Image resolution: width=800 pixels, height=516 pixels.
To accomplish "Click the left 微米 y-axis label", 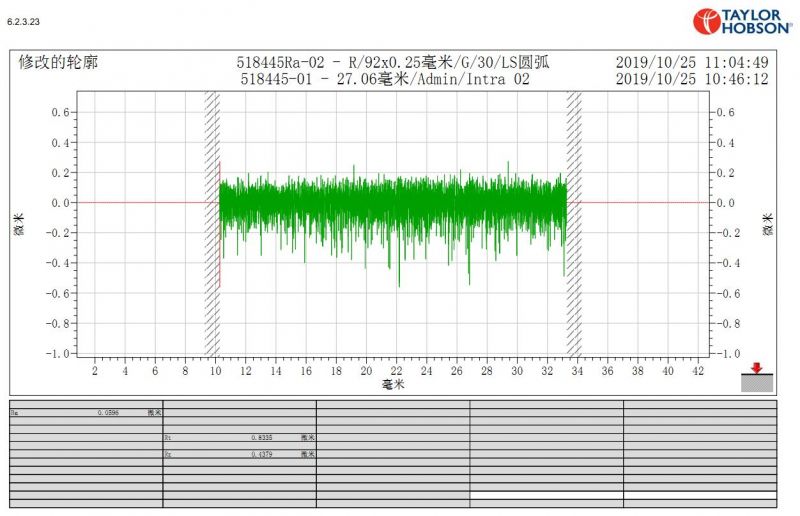I will point(17,224).
